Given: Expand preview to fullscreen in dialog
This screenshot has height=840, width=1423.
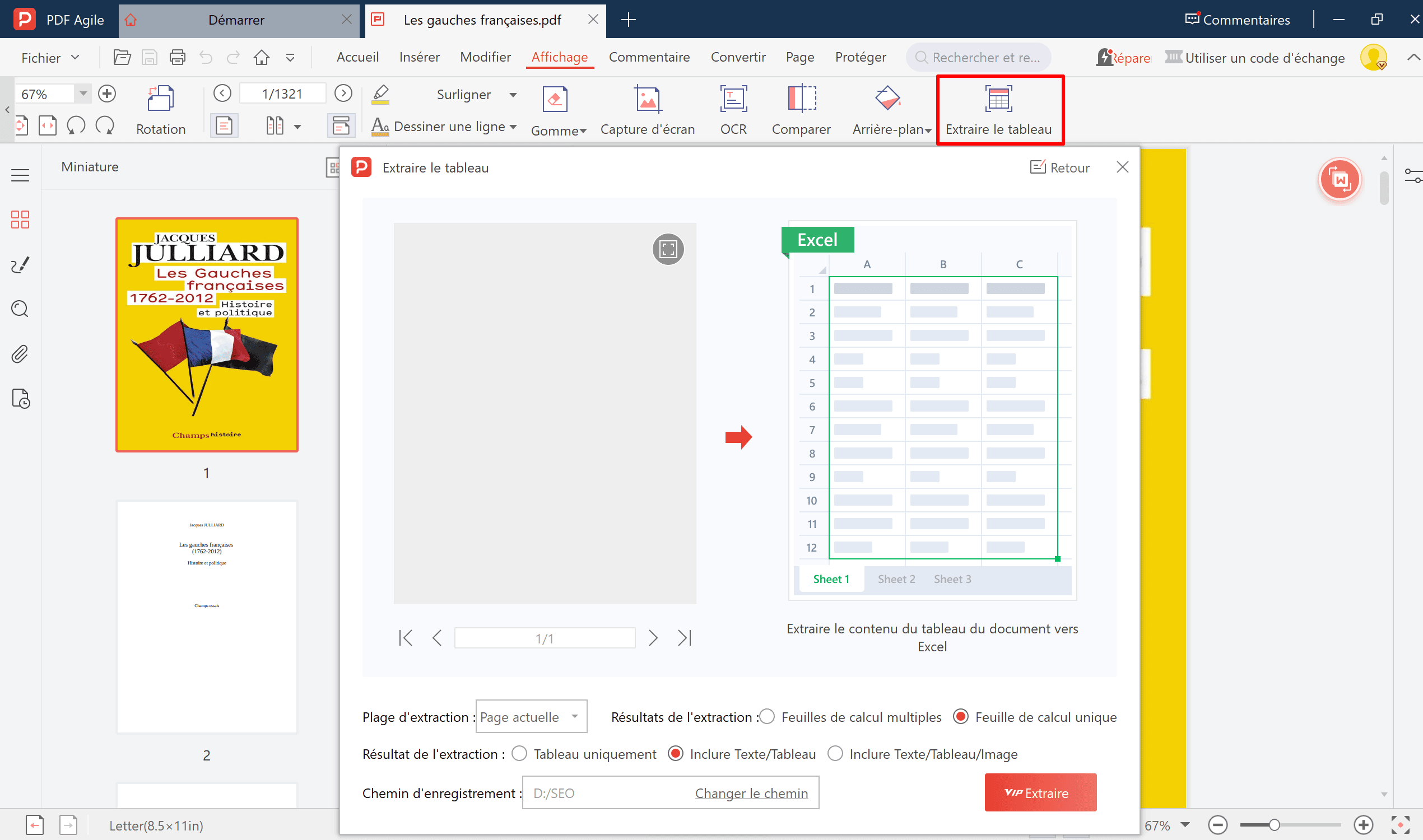Looking at the screenshot, I should coord(668,249).
